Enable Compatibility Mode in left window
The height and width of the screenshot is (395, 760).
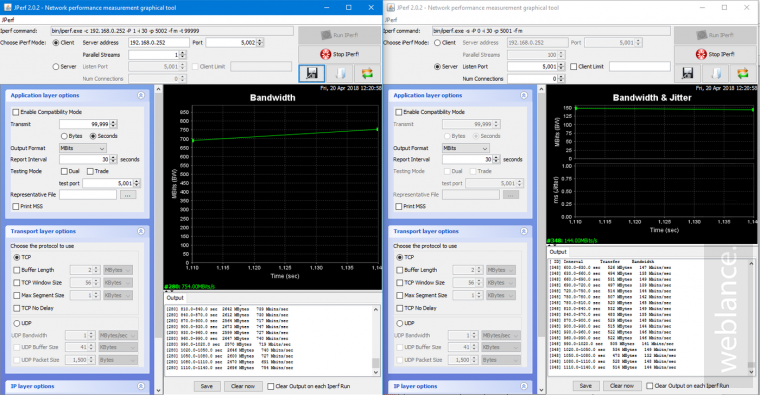pyautogui.click(x=16, y=112)
